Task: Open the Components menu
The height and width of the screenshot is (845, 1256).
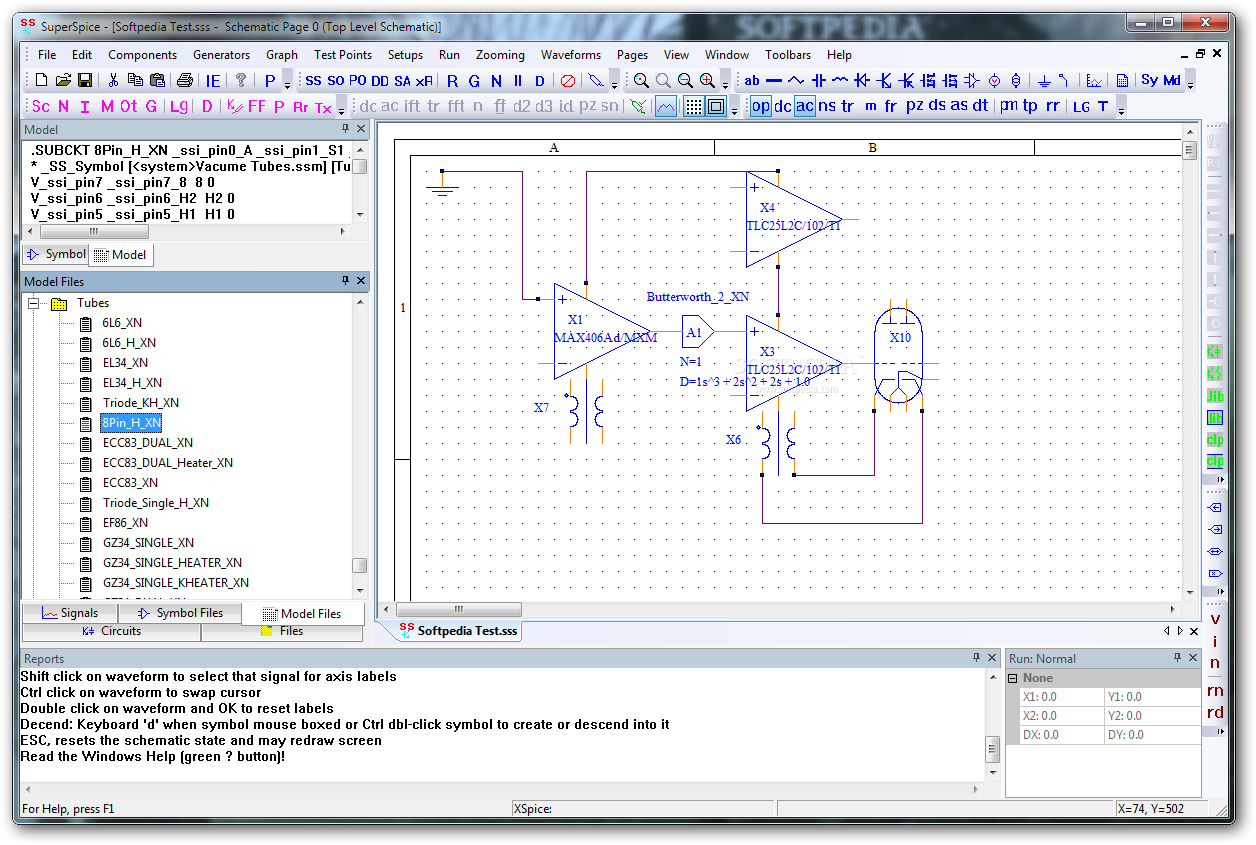Action: tap(142, 55)
